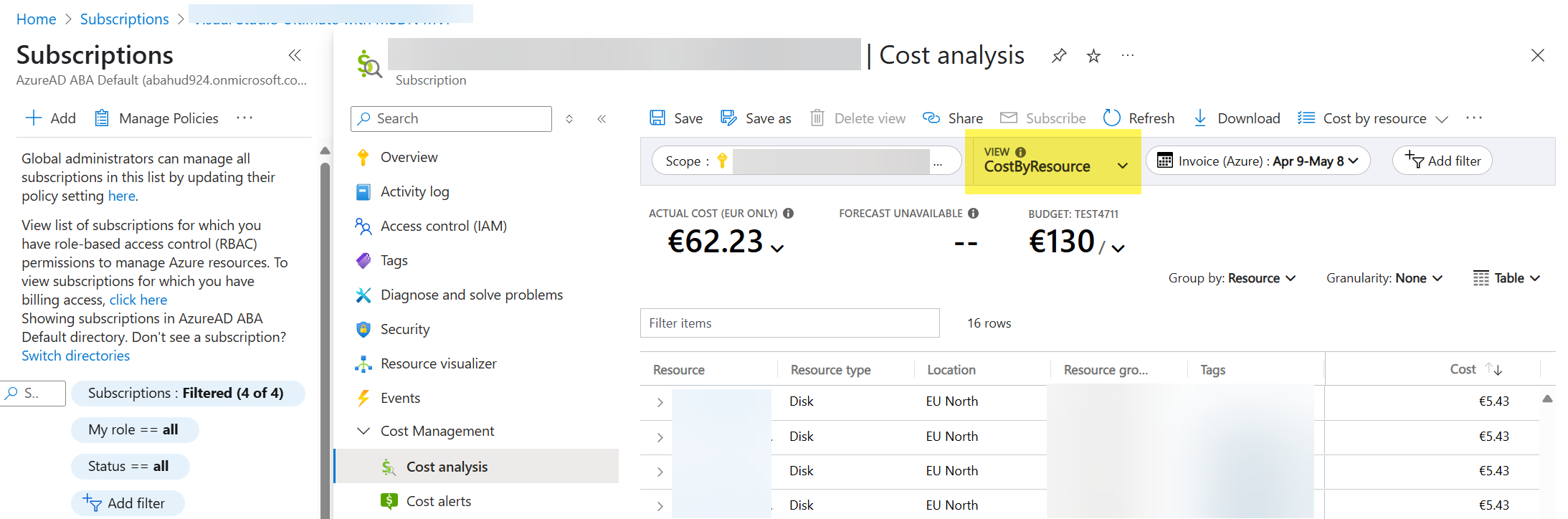Viewport: 1568px width, 519px height.
Task: Click the info icon next to VIEW
Action: click(x=1021, y=152)
